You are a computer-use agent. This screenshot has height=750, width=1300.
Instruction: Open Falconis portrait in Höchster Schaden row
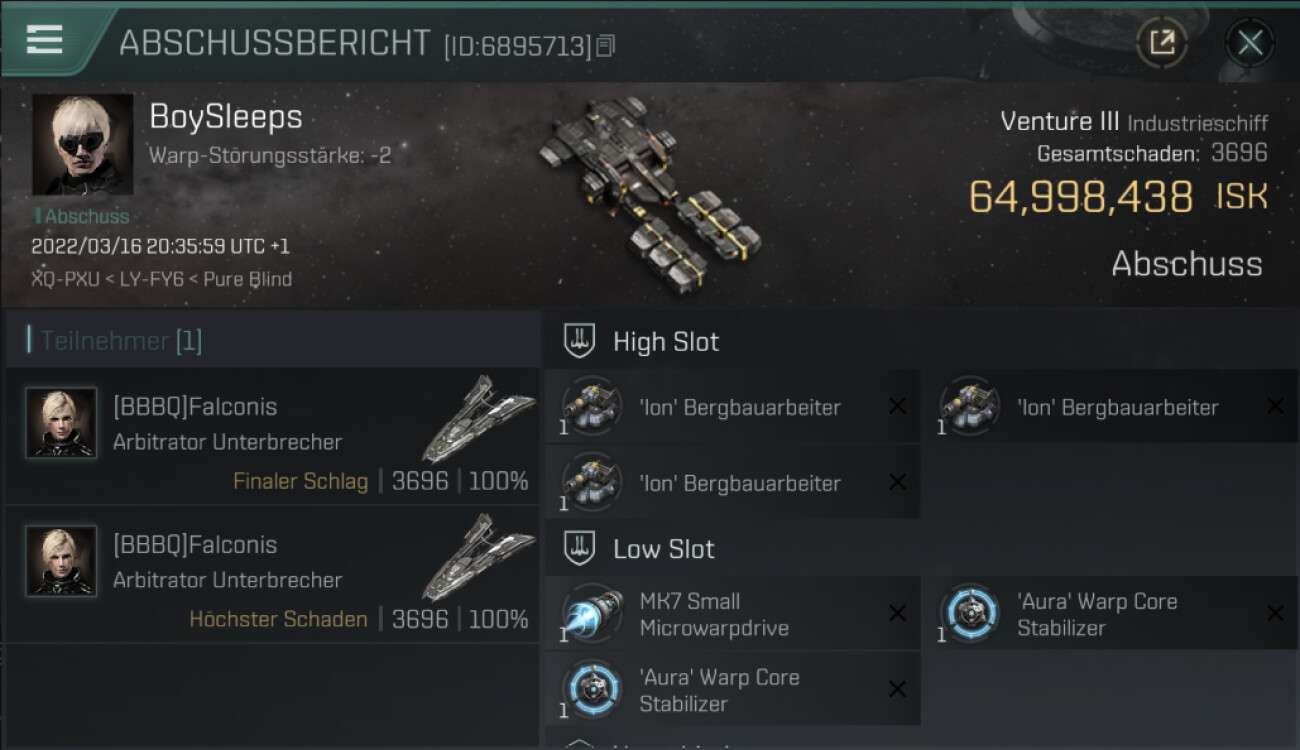pyautogui.click(x=61, y=561)
